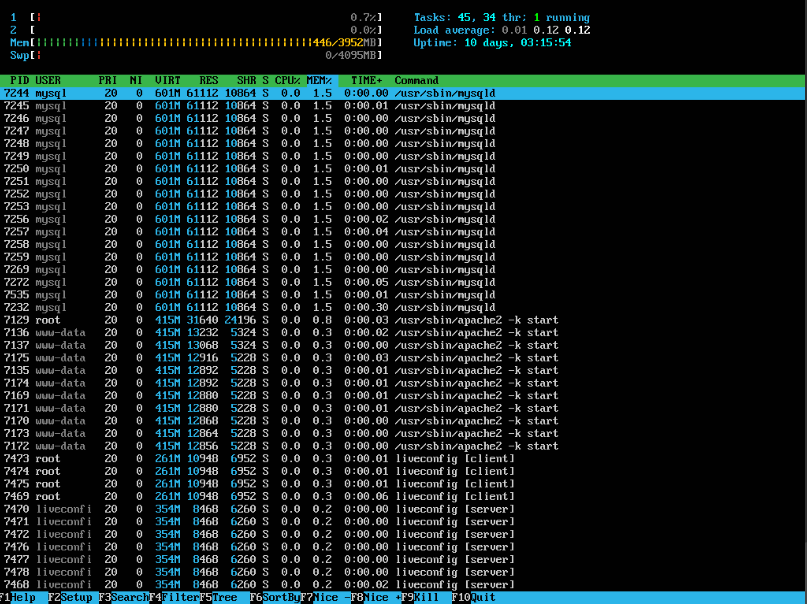807x604 pixels.
Task: Click the S state column header
Action: (x=266, y=80)
